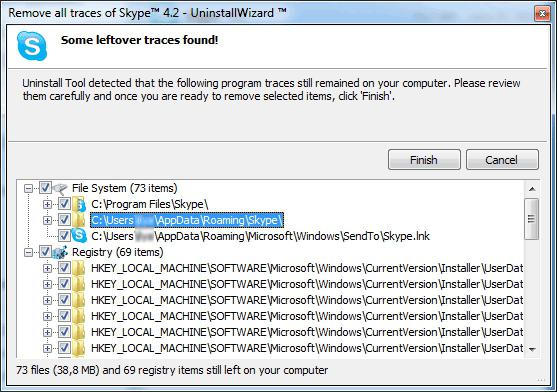Viewport: 557px width, 392px height.
Task: Expand the first HKEY_LOCAL_MACHINE registry entry
Action: (x=47, y=268)
